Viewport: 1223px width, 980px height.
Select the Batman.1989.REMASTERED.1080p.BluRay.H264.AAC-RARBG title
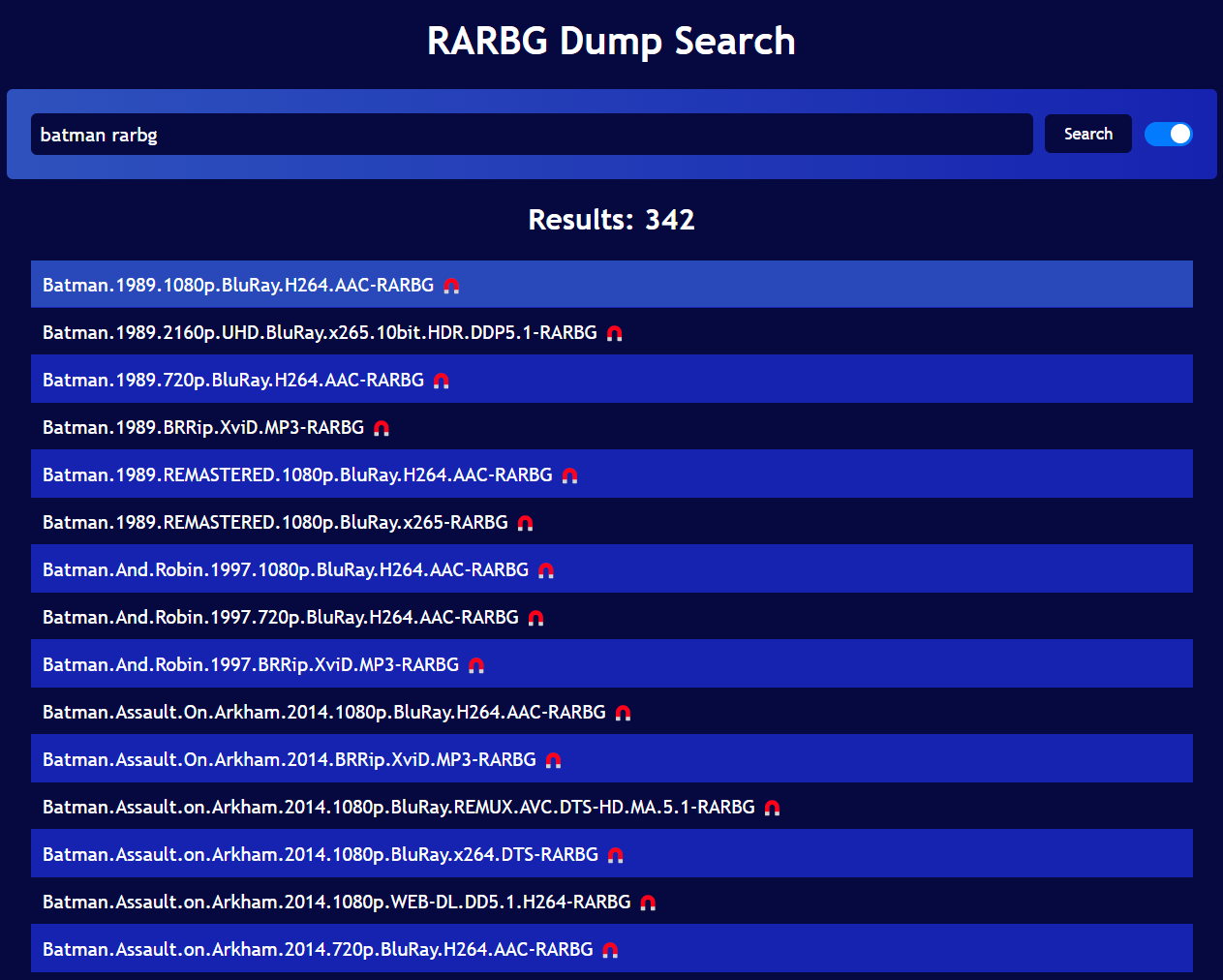click(297, 475)
